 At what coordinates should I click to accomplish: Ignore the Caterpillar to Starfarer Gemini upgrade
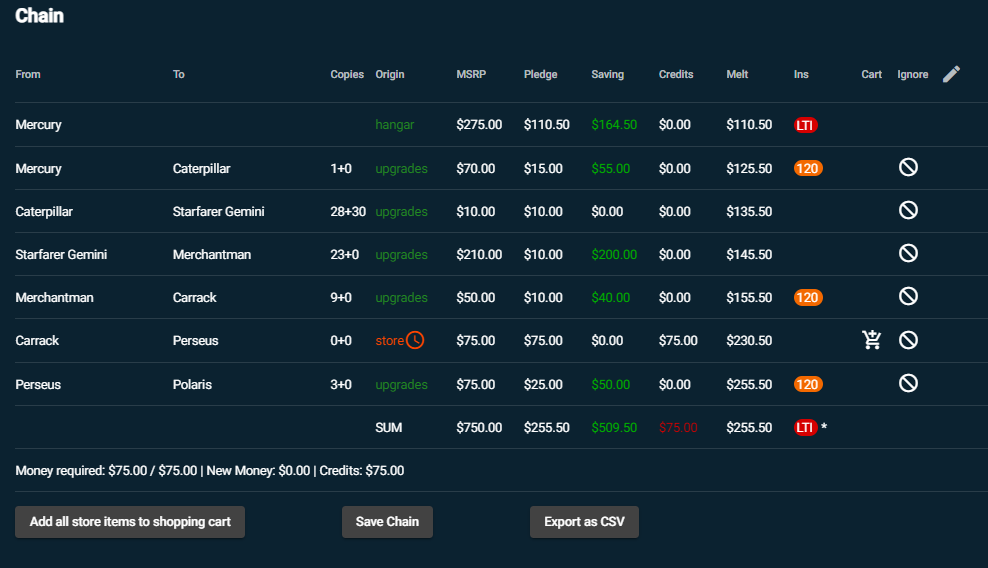point(908,211)
